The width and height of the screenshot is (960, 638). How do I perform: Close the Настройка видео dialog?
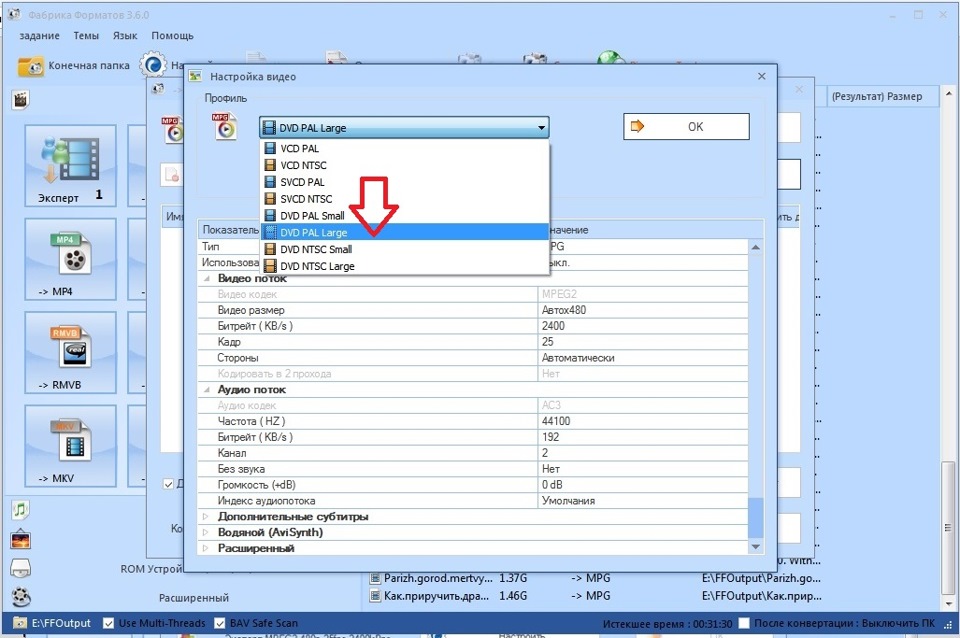coord(762,76)
